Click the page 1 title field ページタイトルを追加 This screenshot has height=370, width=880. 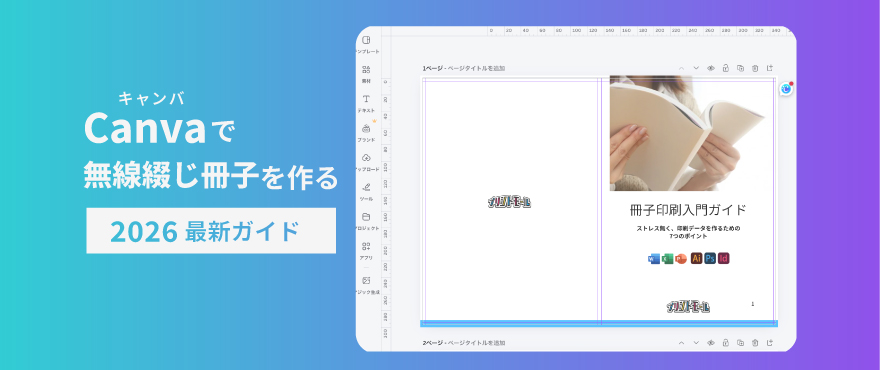tap(476, 68)
